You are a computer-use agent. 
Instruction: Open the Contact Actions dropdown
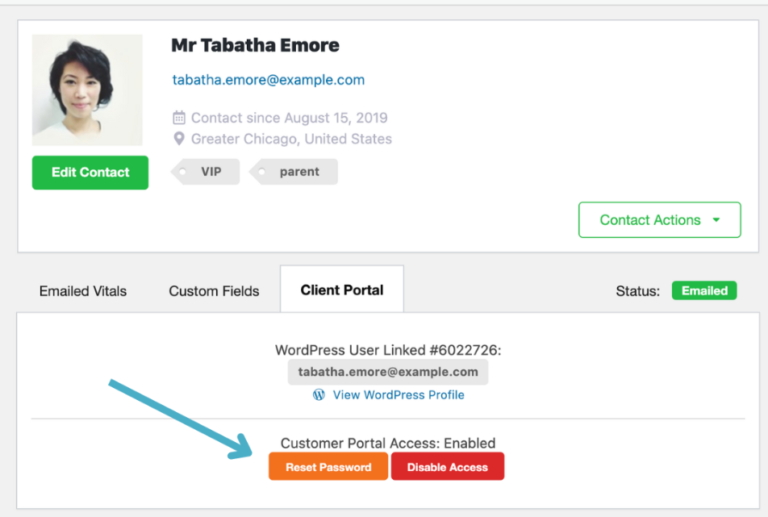(x=659, y=220)
